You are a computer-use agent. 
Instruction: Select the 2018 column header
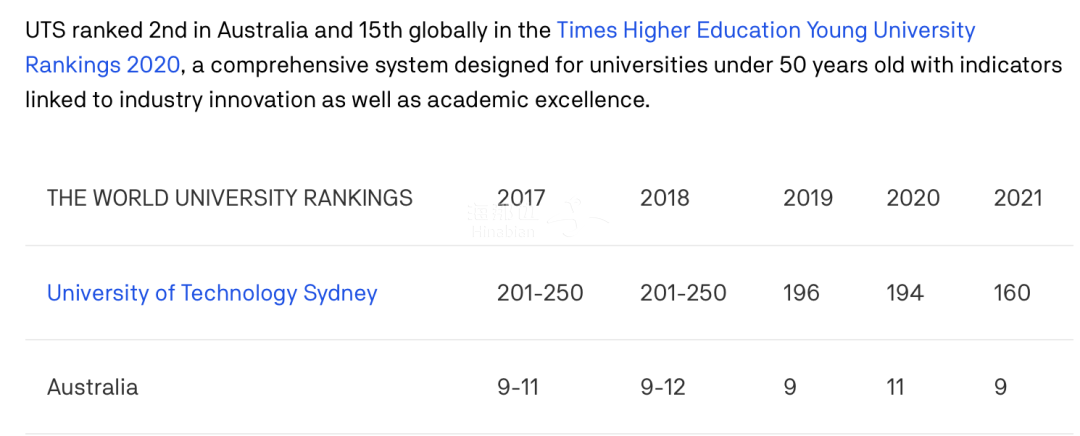coord(665,198)
